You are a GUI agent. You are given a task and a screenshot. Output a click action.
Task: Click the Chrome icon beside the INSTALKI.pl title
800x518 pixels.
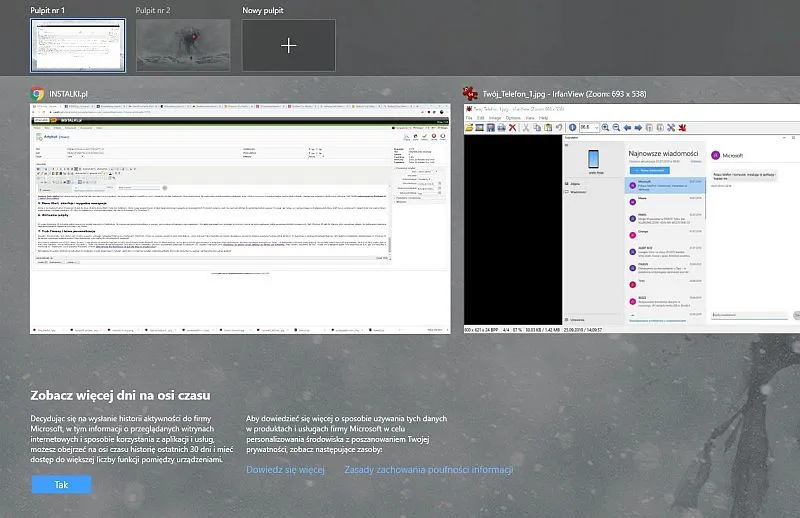(x=37, y=93)
